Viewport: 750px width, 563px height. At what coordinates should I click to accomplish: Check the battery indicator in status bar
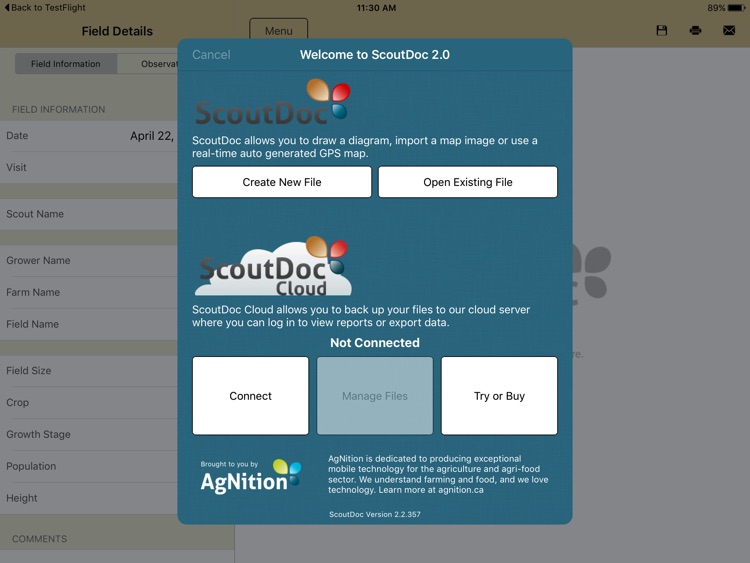[x=737, y=8]
